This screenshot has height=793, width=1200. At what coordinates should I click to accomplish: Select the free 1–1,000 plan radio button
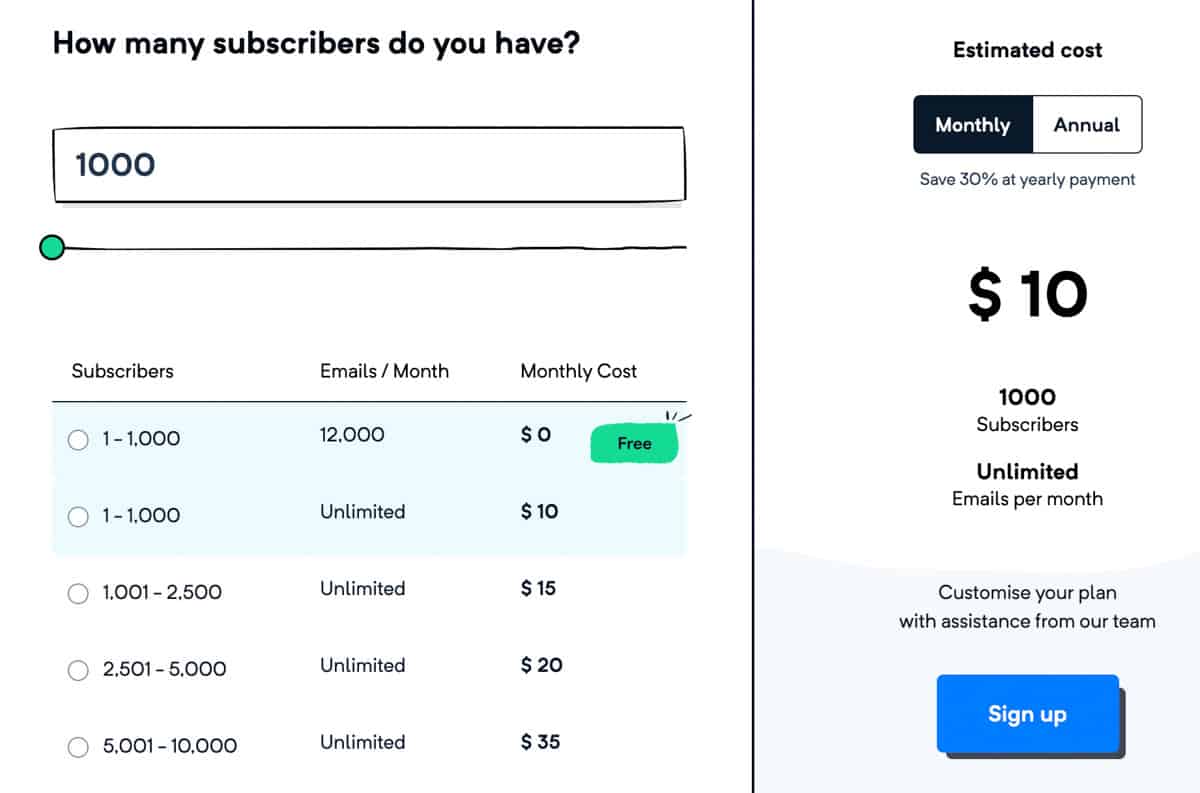click(x=78, y=440)
